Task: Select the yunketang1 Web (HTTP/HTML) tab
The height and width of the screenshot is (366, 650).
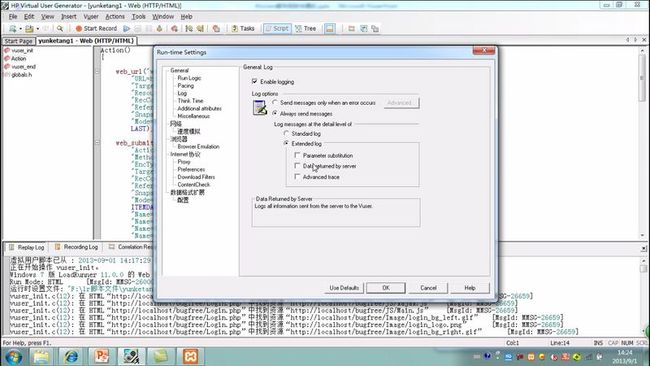Action: [x=86, y=41]
